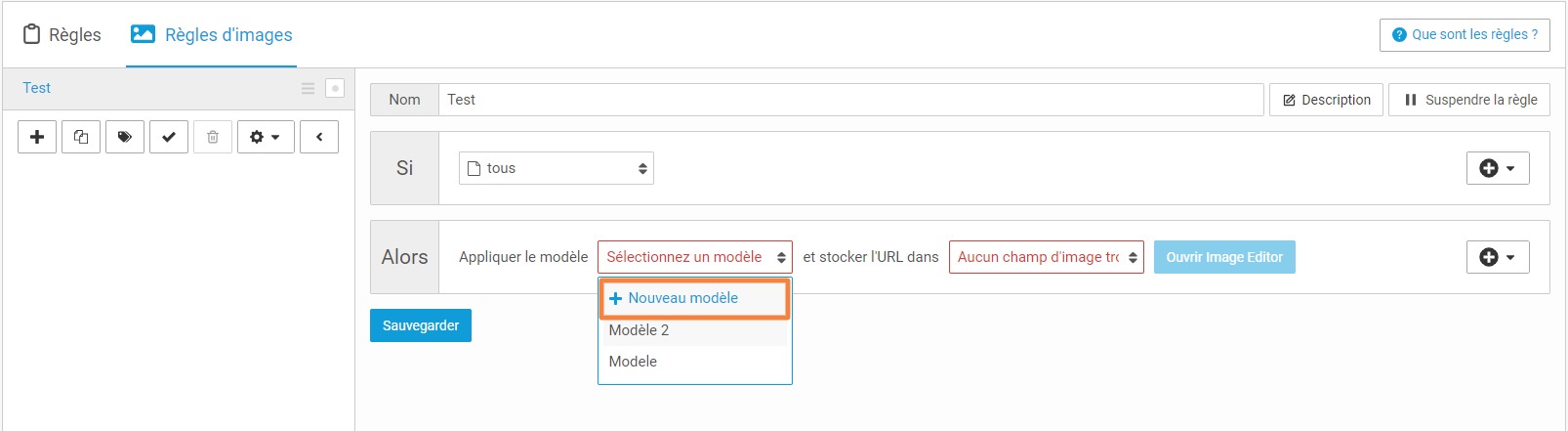Choose '+ Nouveau modèle' from the list
Image resolution: width=1568 pixels, height=431 pixels.
(694, 298)
